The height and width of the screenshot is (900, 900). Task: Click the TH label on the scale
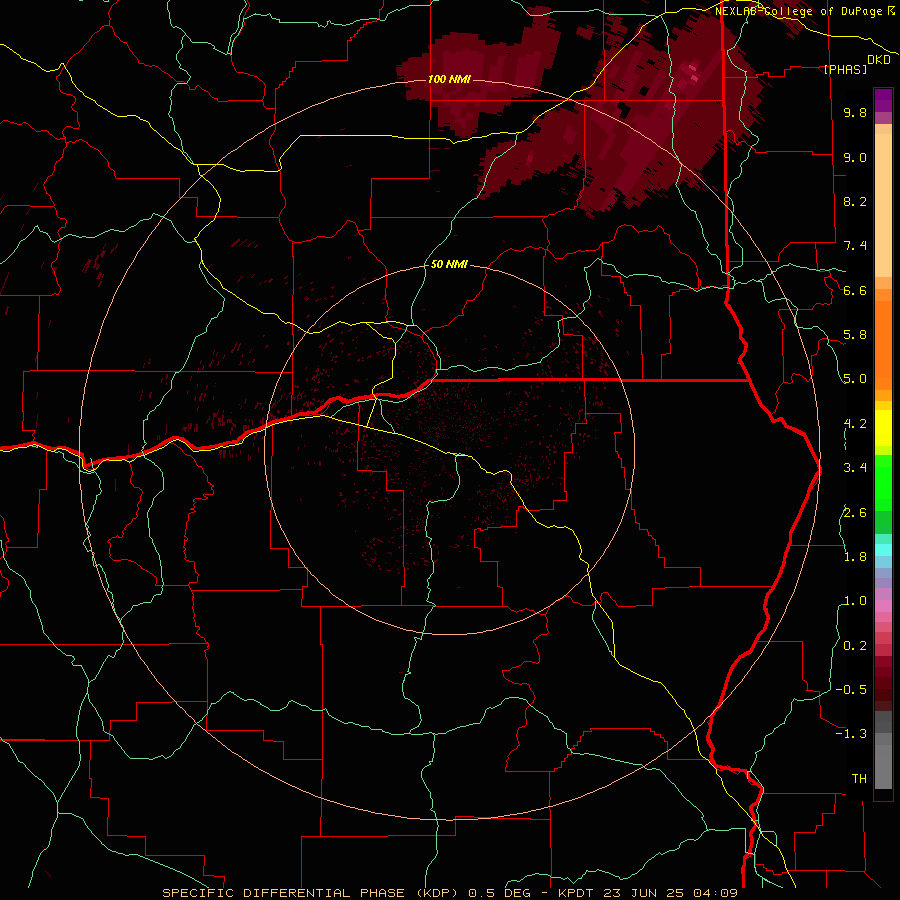tap(859, 779)
